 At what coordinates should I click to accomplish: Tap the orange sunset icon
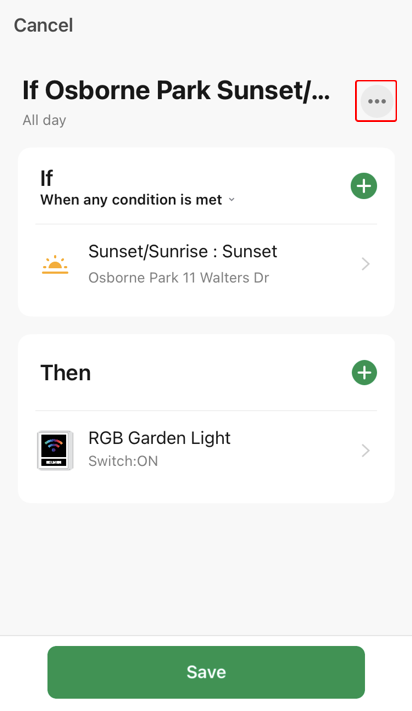click(55, 264)
